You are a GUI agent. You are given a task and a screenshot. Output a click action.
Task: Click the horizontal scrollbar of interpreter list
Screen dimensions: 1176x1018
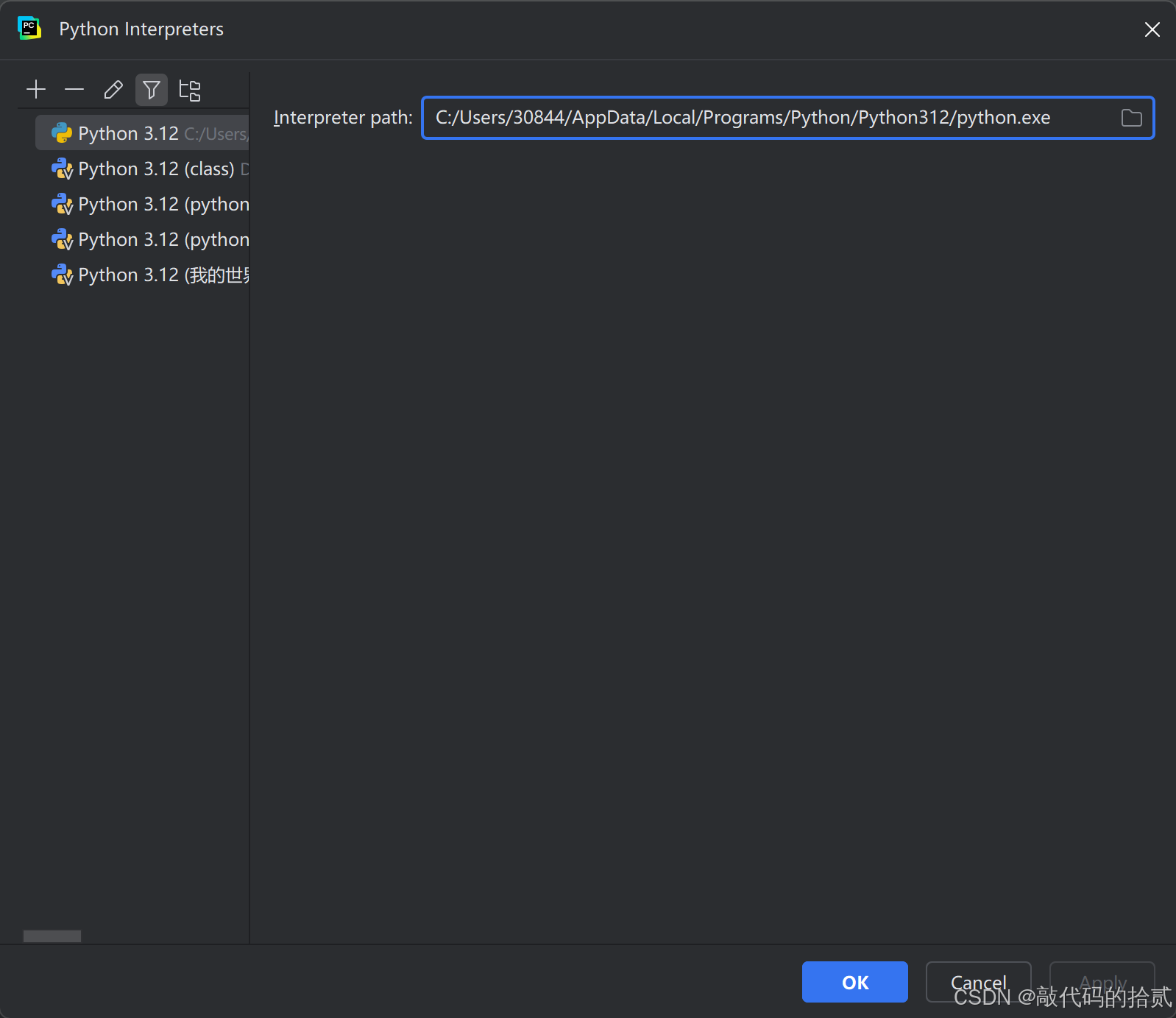[52, 936]
